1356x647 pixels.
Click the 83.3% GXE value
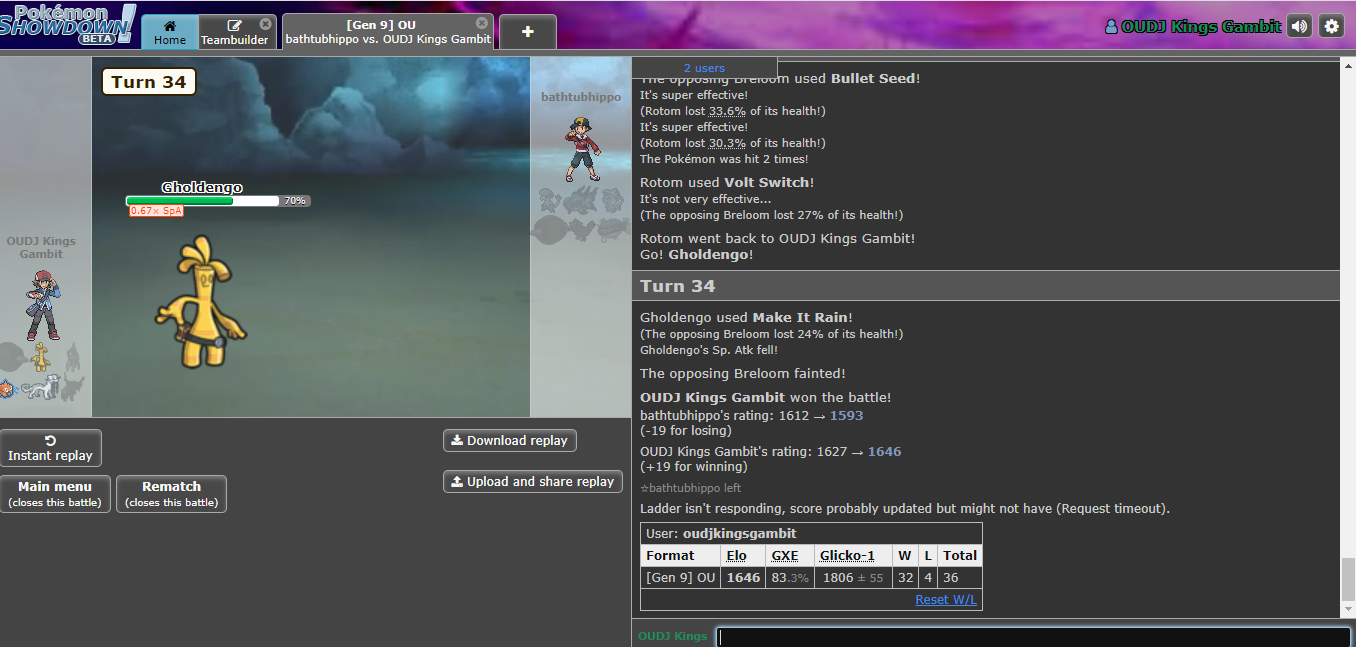point(789,577)
